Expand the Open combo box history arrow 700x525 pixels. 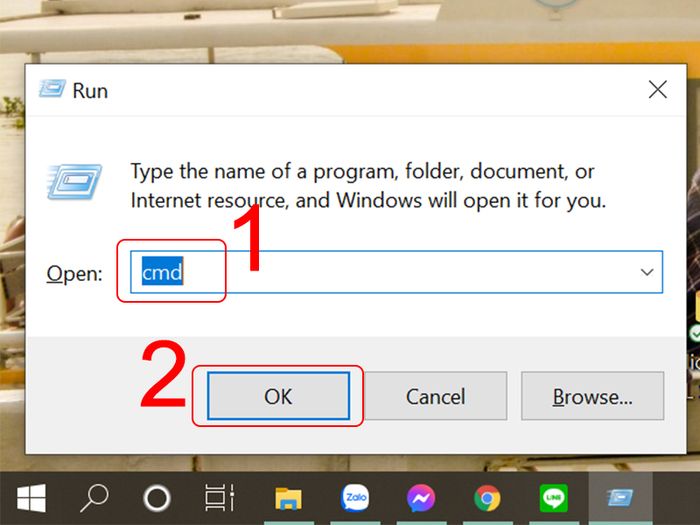click(647, 272)
